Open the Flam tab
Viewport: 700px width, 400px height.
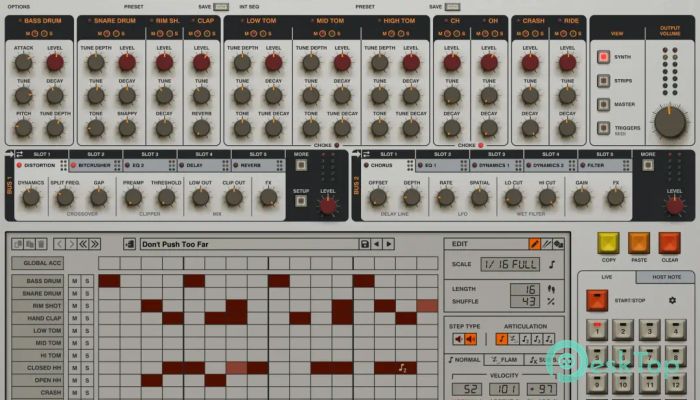[x=504, y=359]
